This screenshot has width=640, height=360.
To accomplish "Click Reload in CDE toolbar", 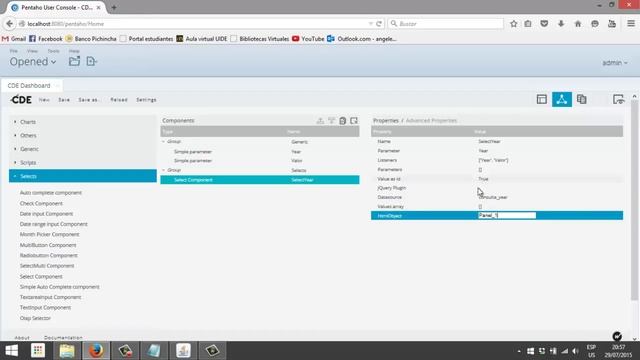I will click(x=119, y=100).
